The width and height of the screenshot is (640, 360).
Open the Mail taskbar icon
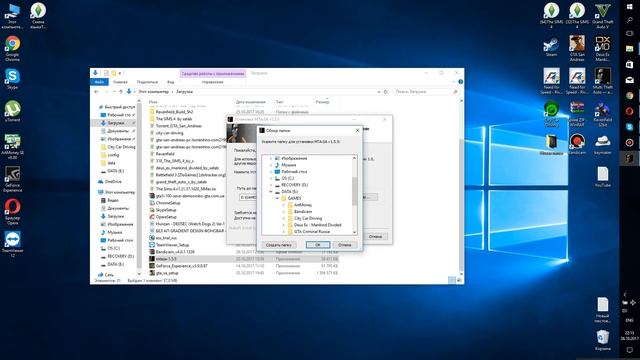point(629,80)
